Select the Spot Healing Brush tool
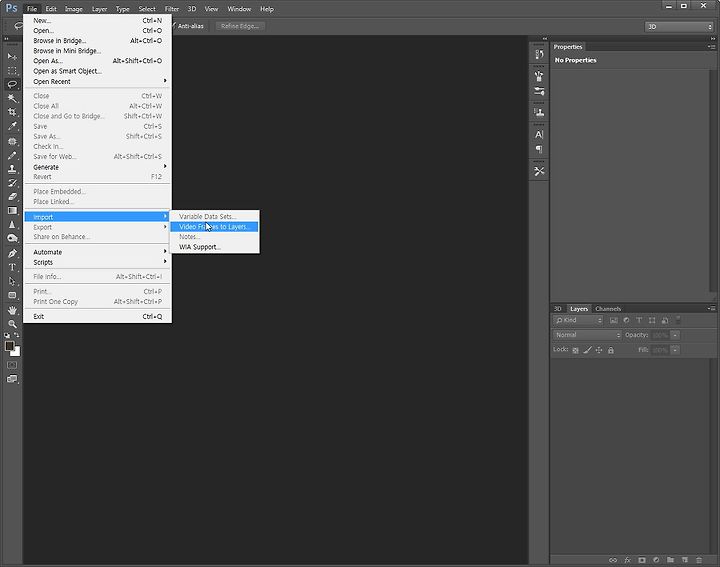Screen dimensions: 720x567 click(12, 141)
